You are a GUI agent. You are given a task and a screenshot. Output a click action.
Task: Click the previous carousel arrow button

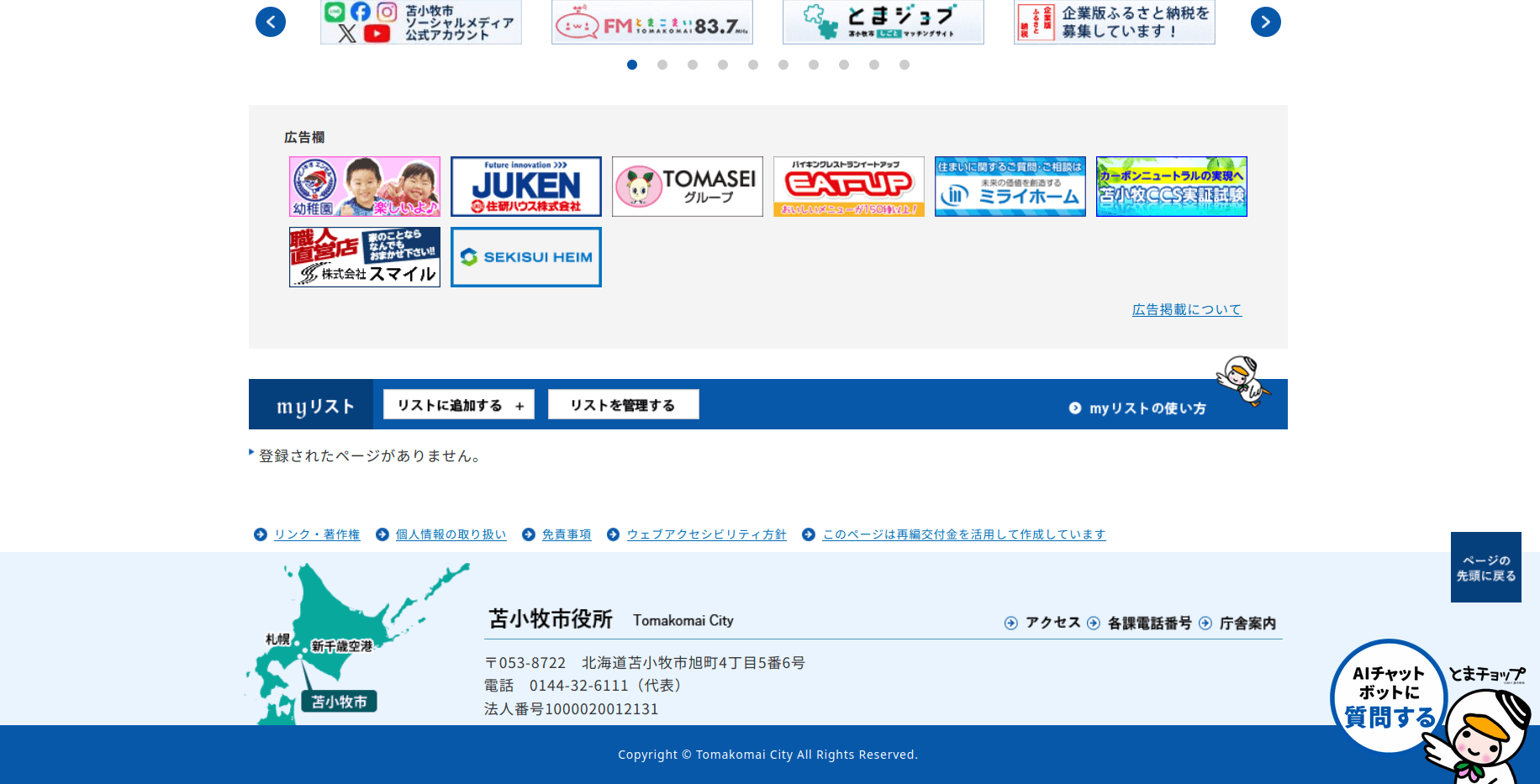(x=271, y=22)
